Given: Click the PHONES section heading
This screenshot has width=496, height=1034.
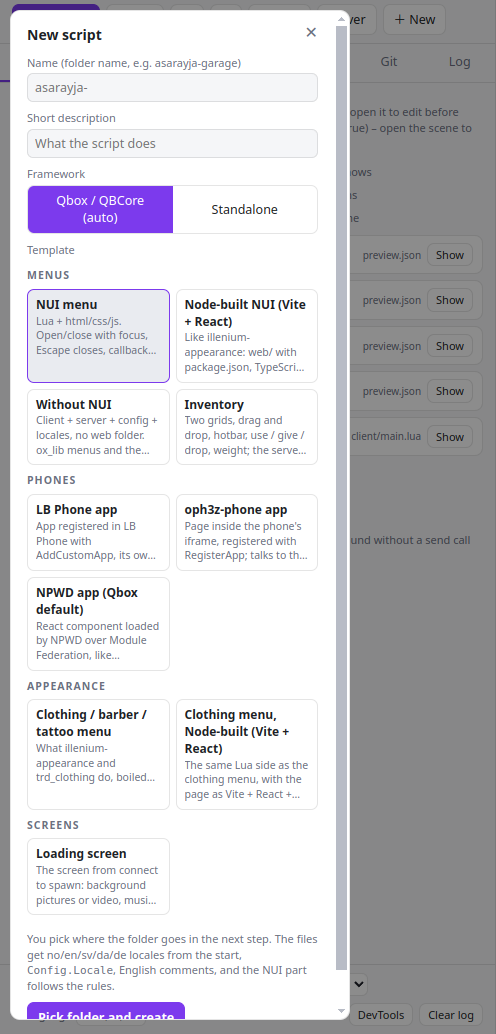Looking at the screenshot, I should pyautogui.click(x=51, y=480).
